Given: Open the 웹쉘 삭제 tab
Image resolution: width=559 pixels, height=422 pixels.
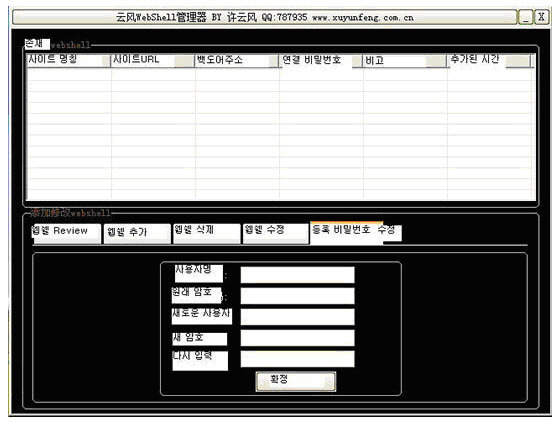Looking at the screenshot, I should (207, 233).
